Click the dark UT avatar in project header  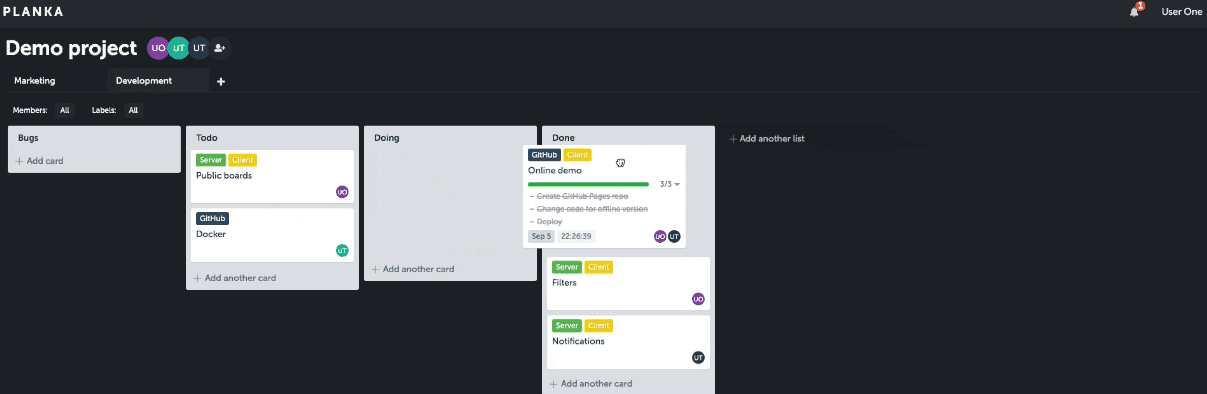(199, 47)
